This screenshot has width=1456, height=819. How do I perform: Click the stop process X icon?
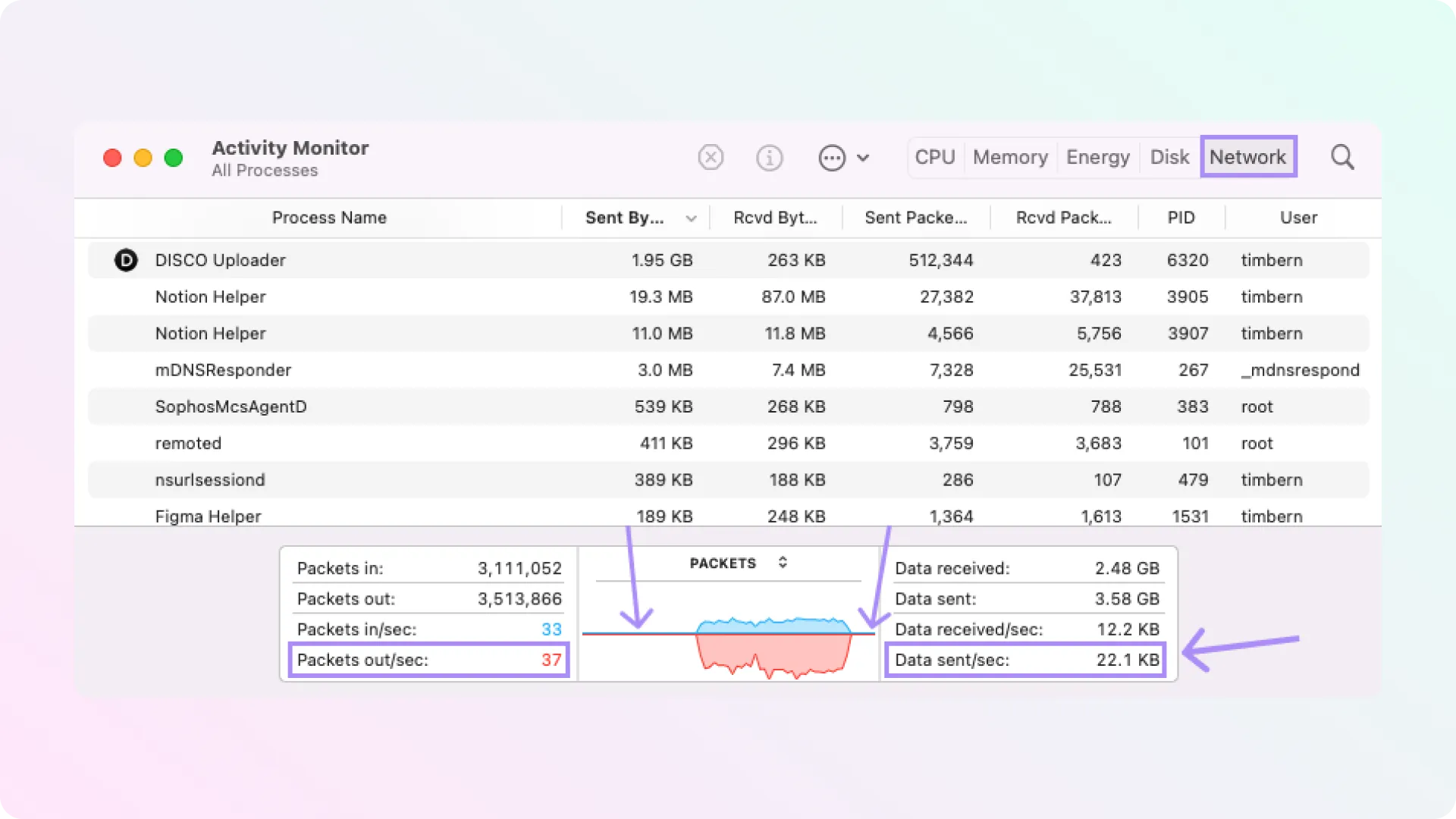point(711,158)
